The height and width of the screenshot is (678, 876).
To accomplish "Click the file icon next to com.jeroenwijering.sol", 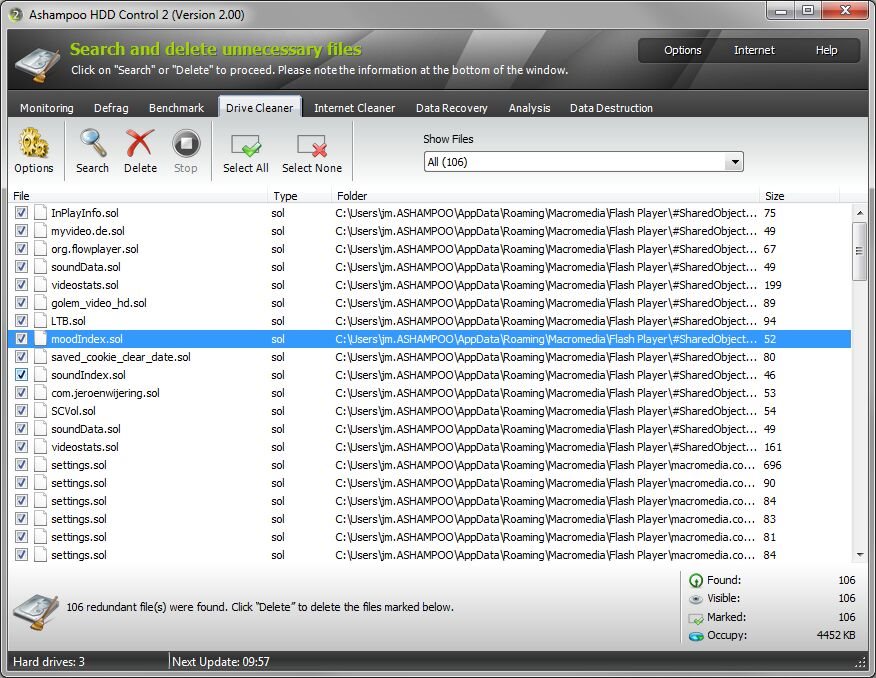I will coord(40,393).
